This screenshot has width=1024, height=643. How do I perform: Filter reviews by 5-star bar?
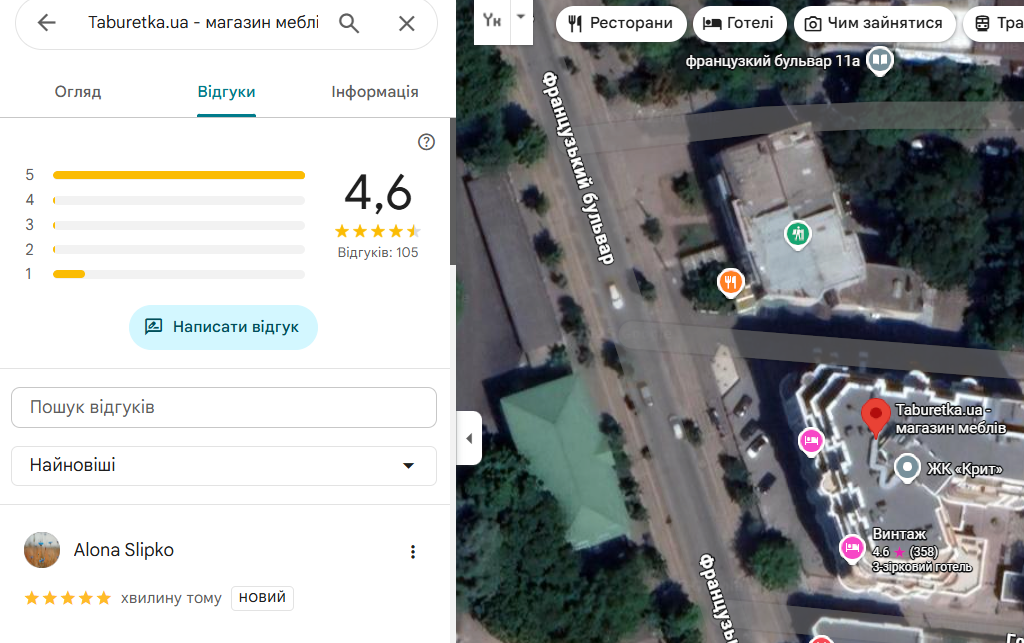[x=178, y=175]
